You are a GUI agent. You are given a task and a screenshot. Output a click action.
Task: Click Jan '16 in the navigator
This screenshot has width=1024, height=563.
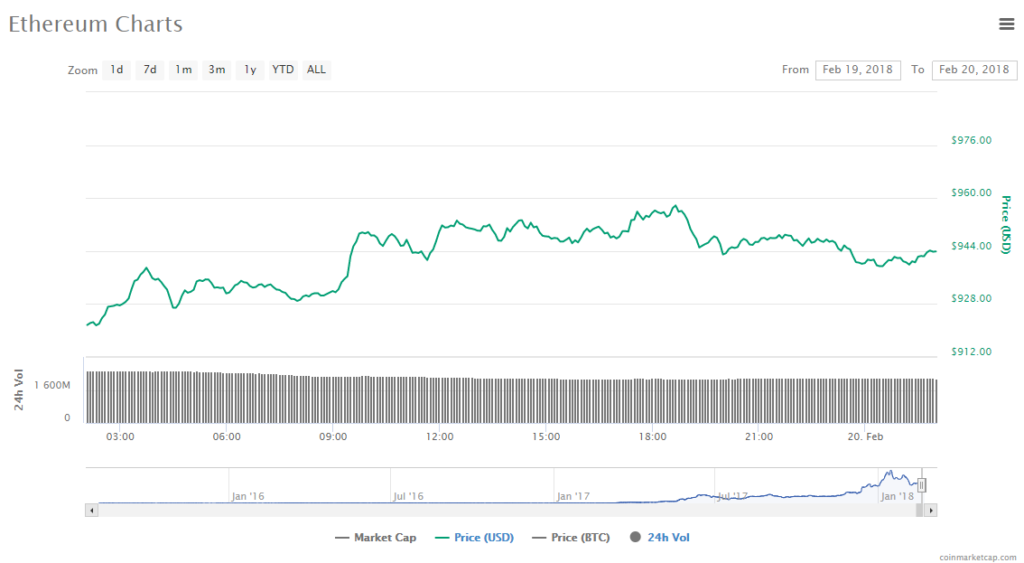(248, 496)
